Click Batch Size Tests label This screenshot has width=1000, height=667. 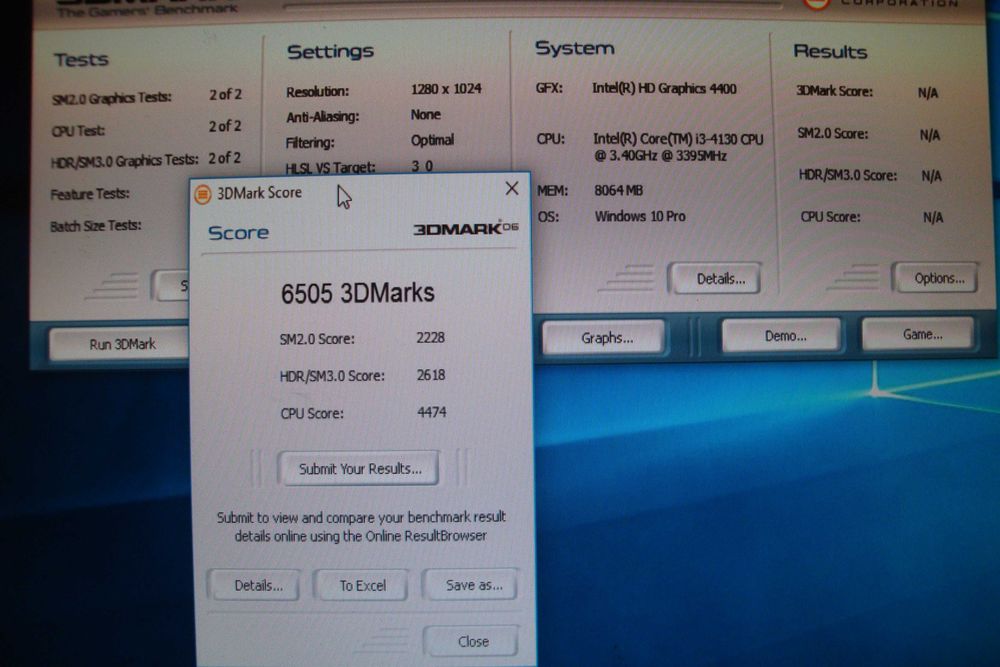pos(96,226)
